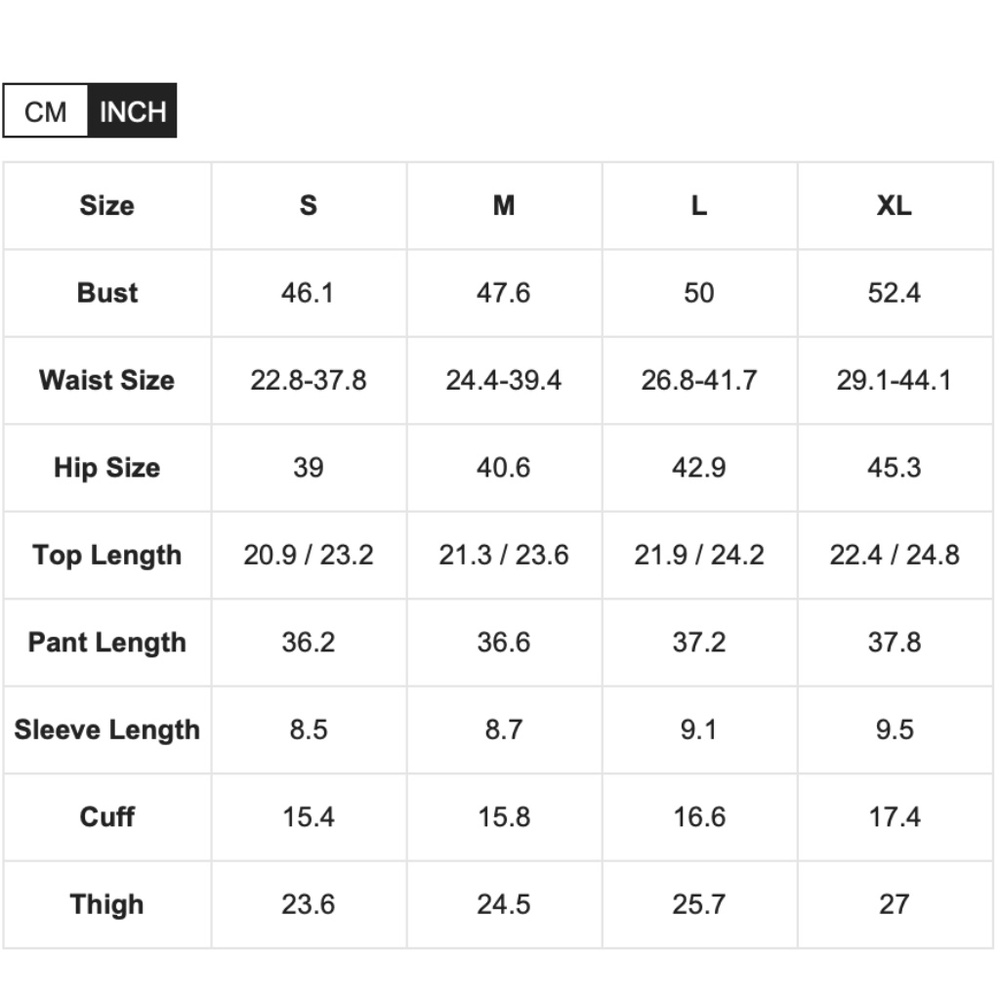Click thigh value 27 cell

point(894,905)
